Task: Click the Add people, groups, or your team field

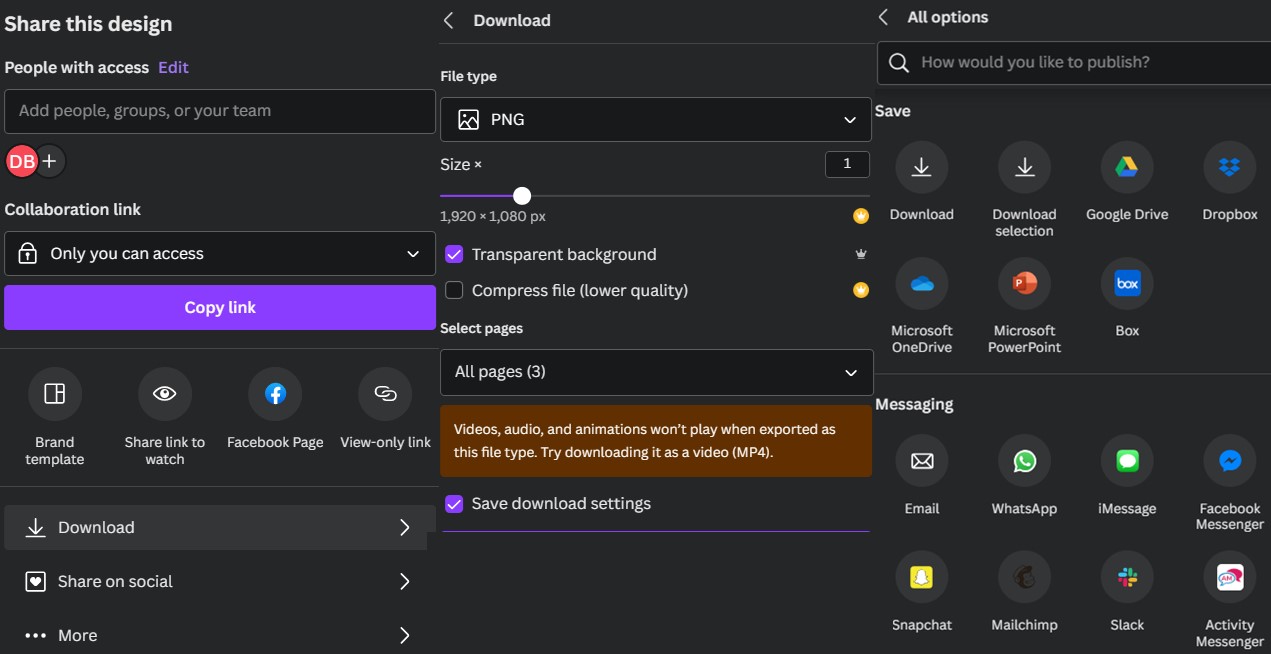Action: click(x=220, y=111)
